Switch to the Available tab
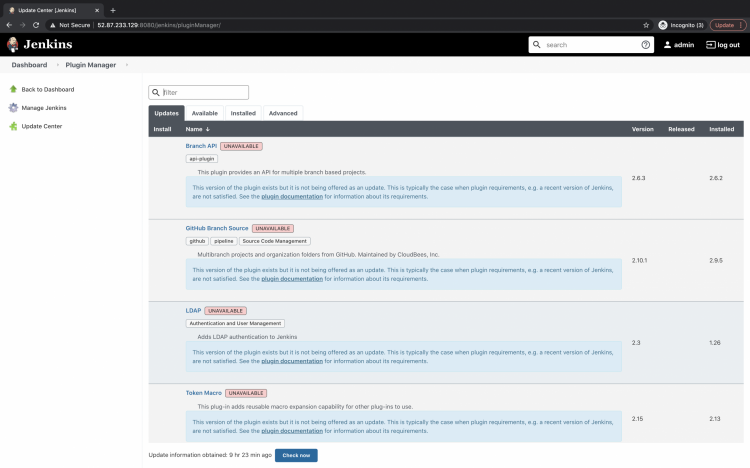 pyautogui.click(x=205, y=113)
